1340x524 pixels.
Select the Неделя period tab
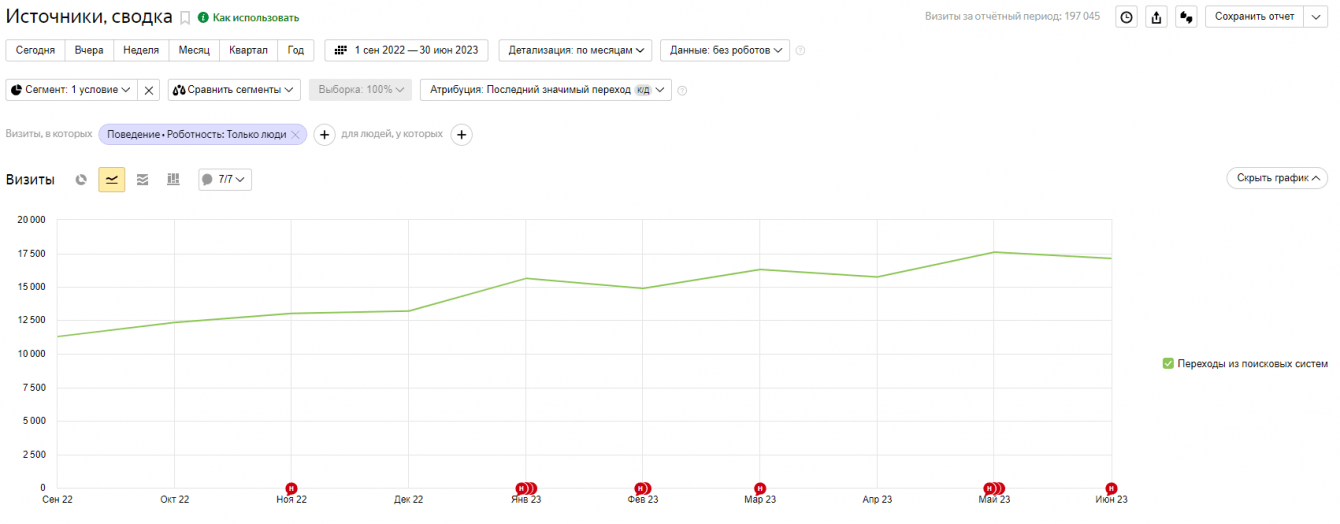click(141, 50)
